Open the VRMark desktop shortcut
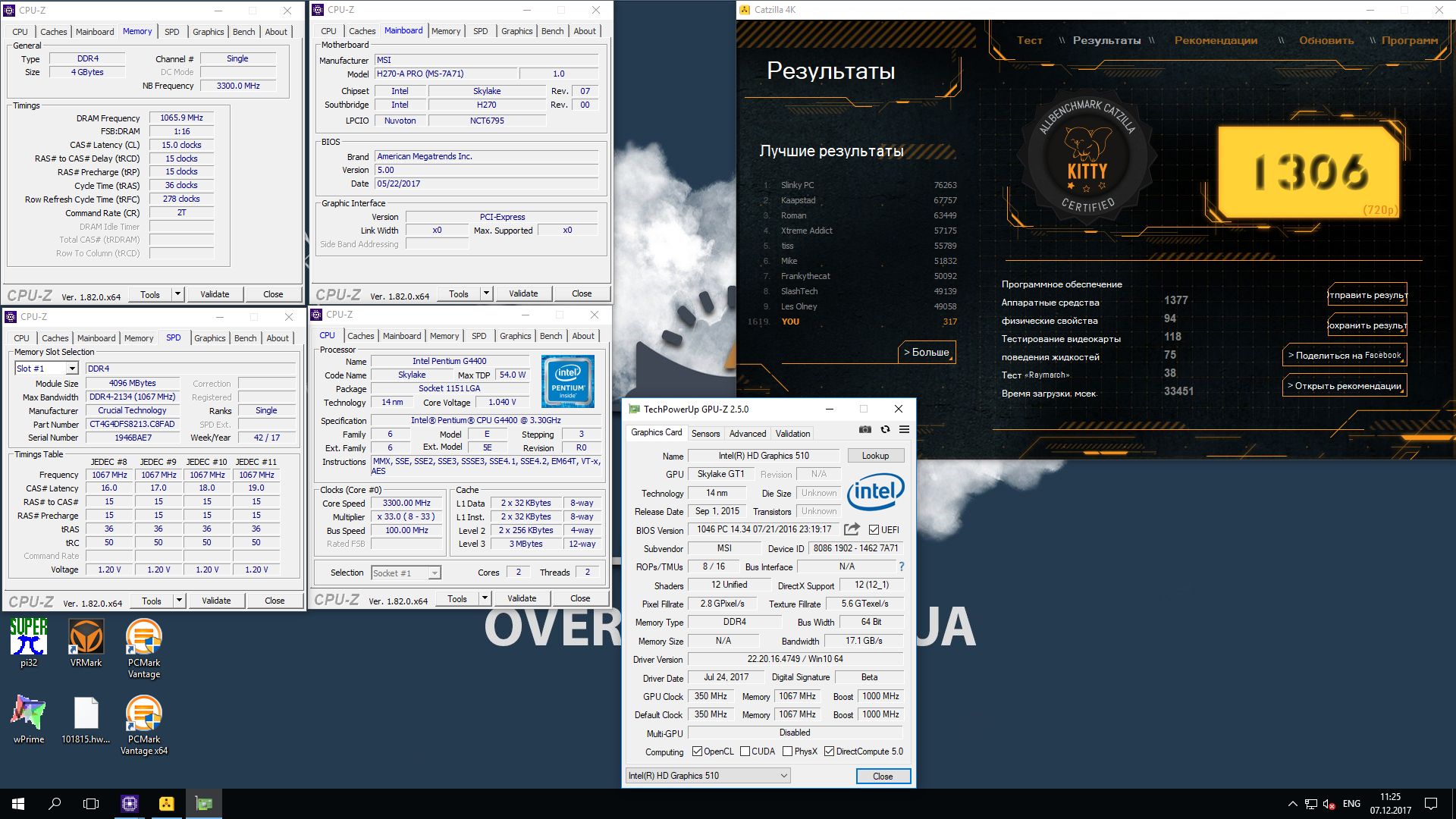This screenshot has width=1456, height=819. [86, 642]
